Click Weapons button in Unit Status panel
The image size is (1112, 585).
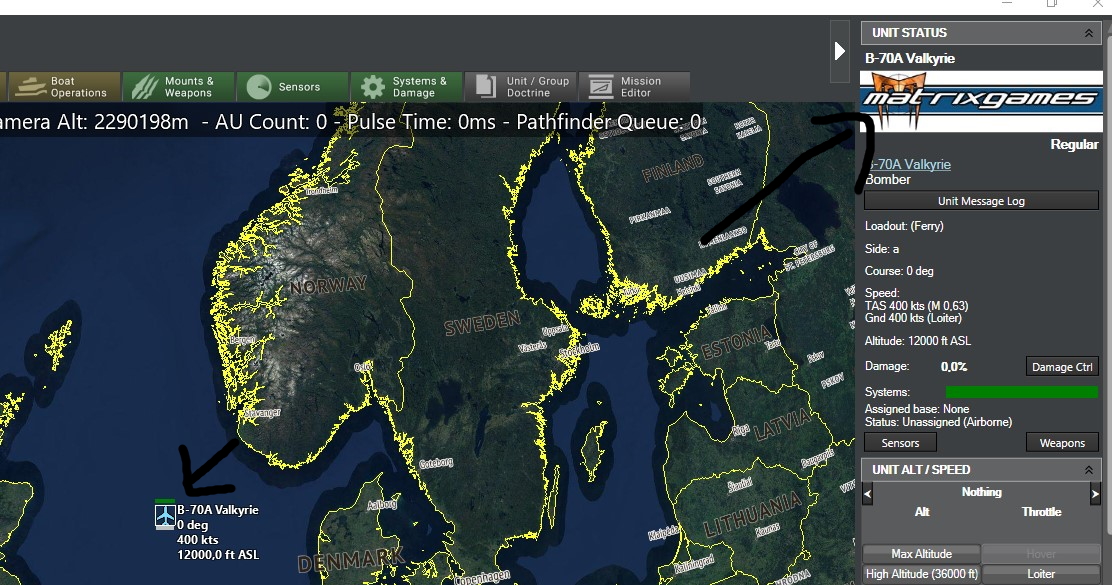(x=1062, y=442)
